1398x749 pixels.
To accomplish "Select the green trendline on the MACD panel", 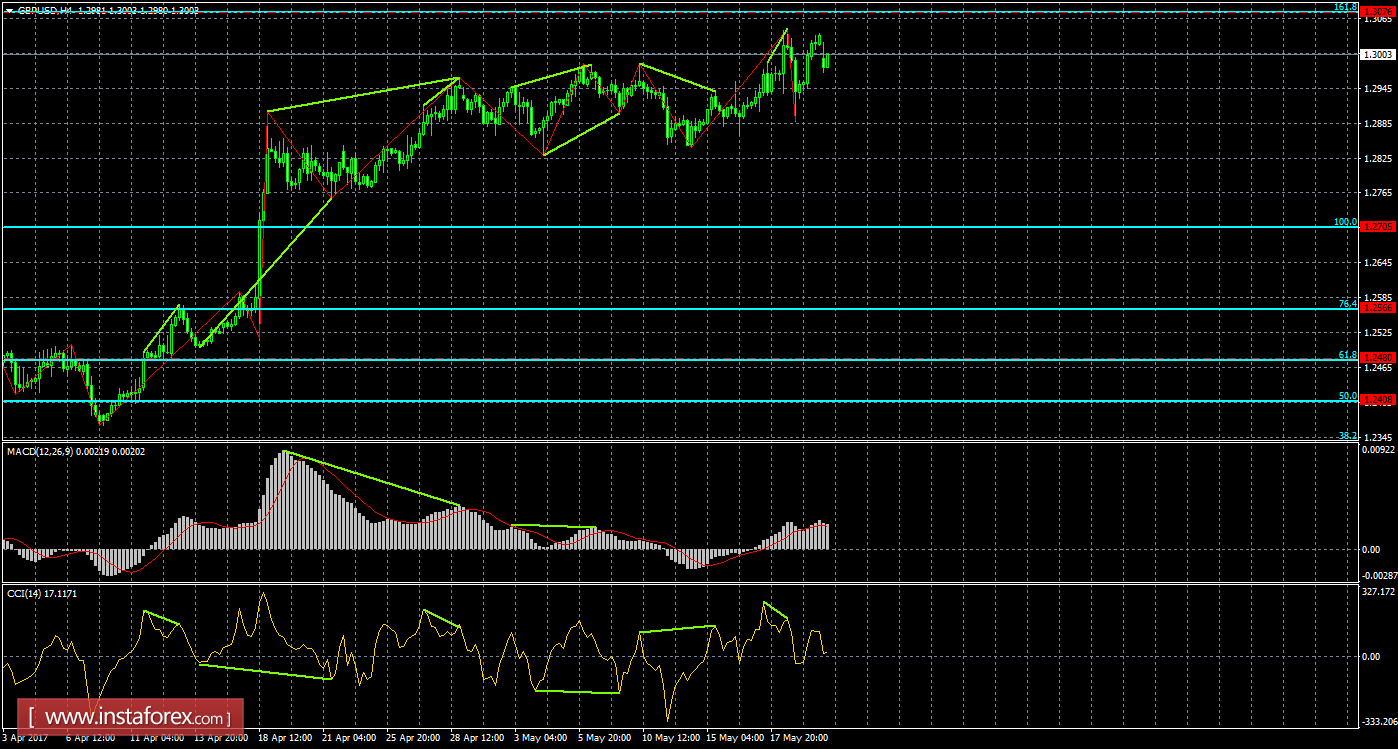I will pos(400,483).
